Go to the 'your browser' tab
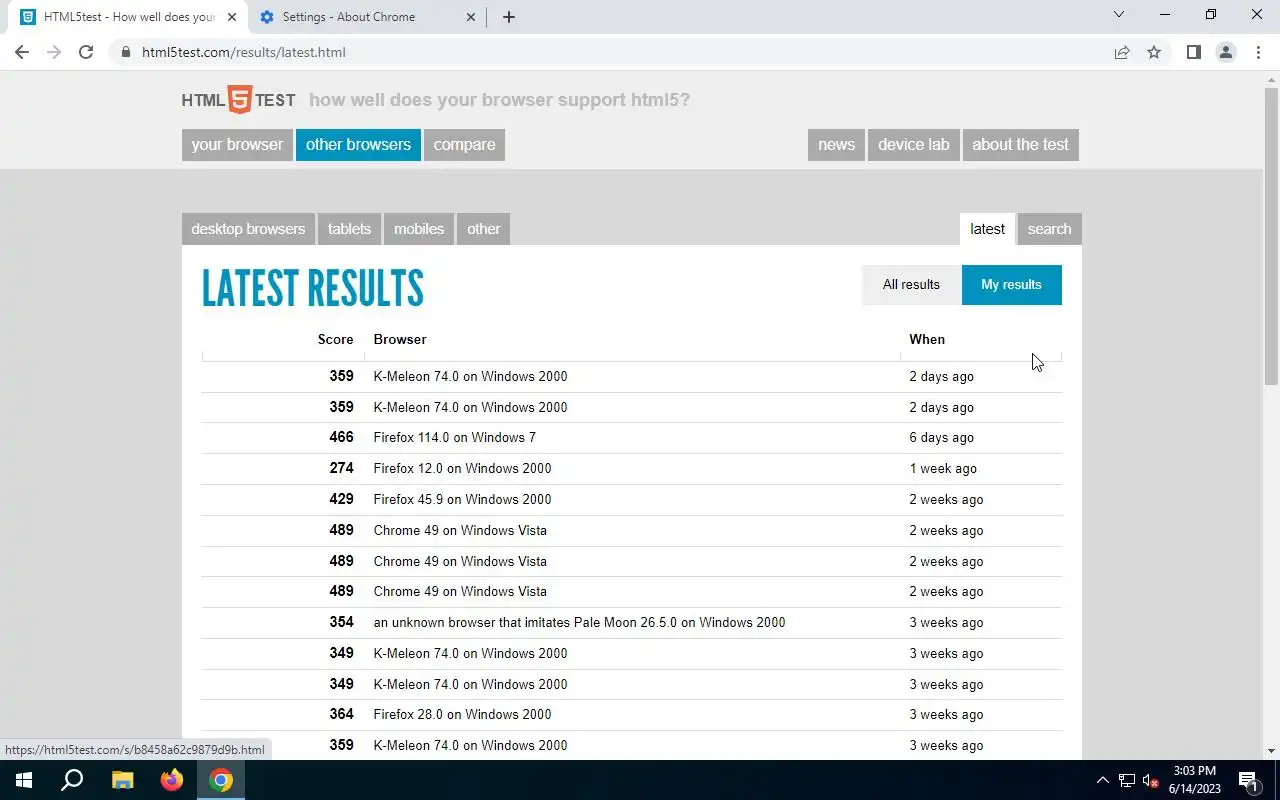Screen dimensions: 1280x800 pos(237,144)
